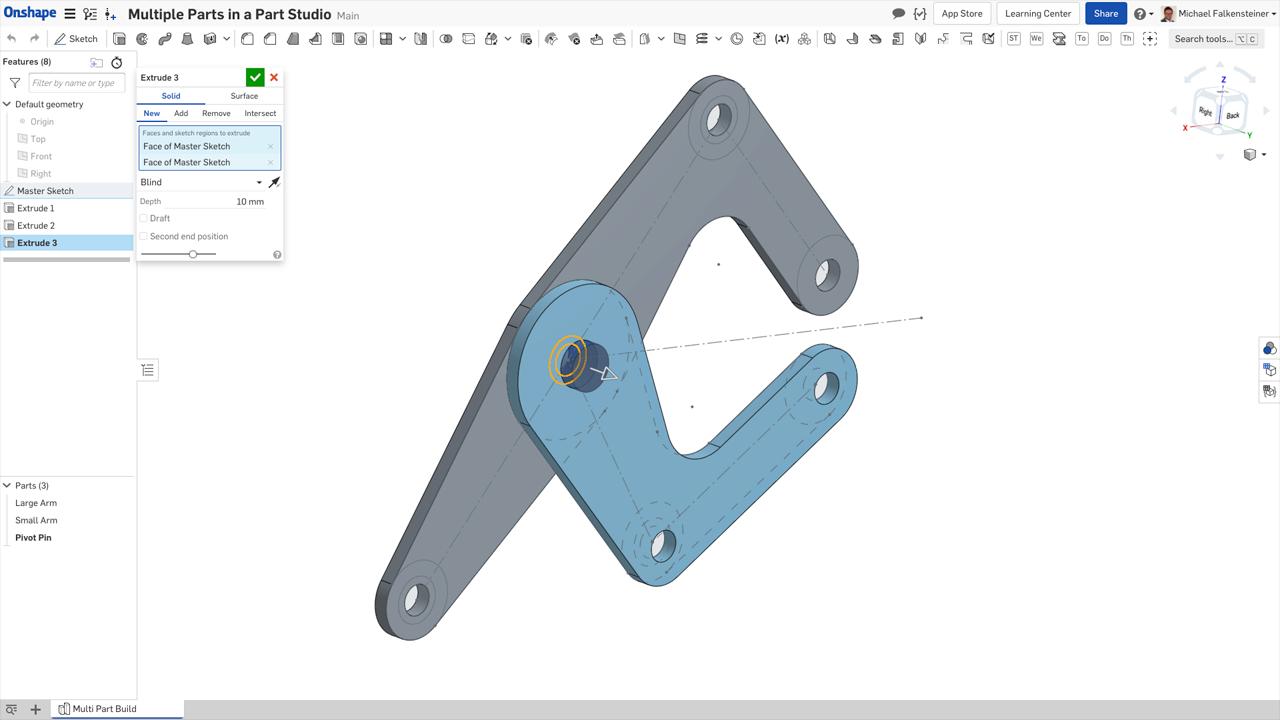The image size is (1280, 720).
Task: Select the Fillet tool
Action: [247, 39]
